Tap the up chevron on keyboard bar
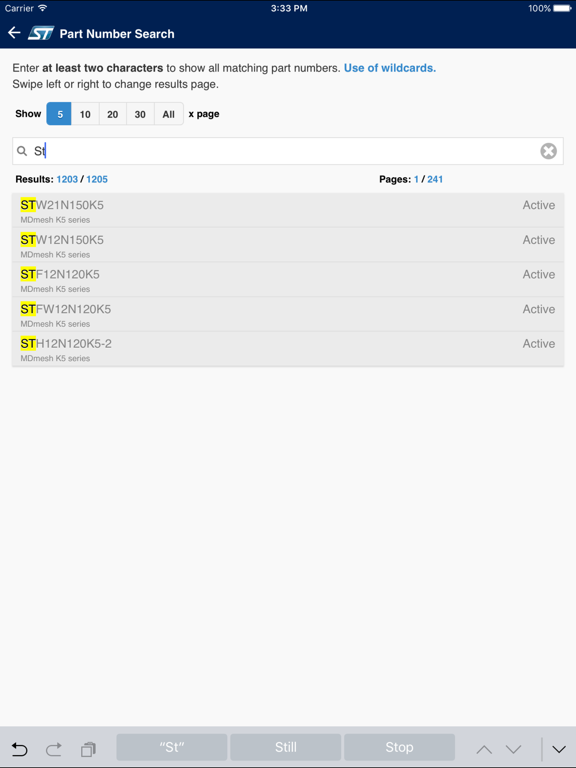Viewport: 576px width, 768px height. click(x=484, y=749)
